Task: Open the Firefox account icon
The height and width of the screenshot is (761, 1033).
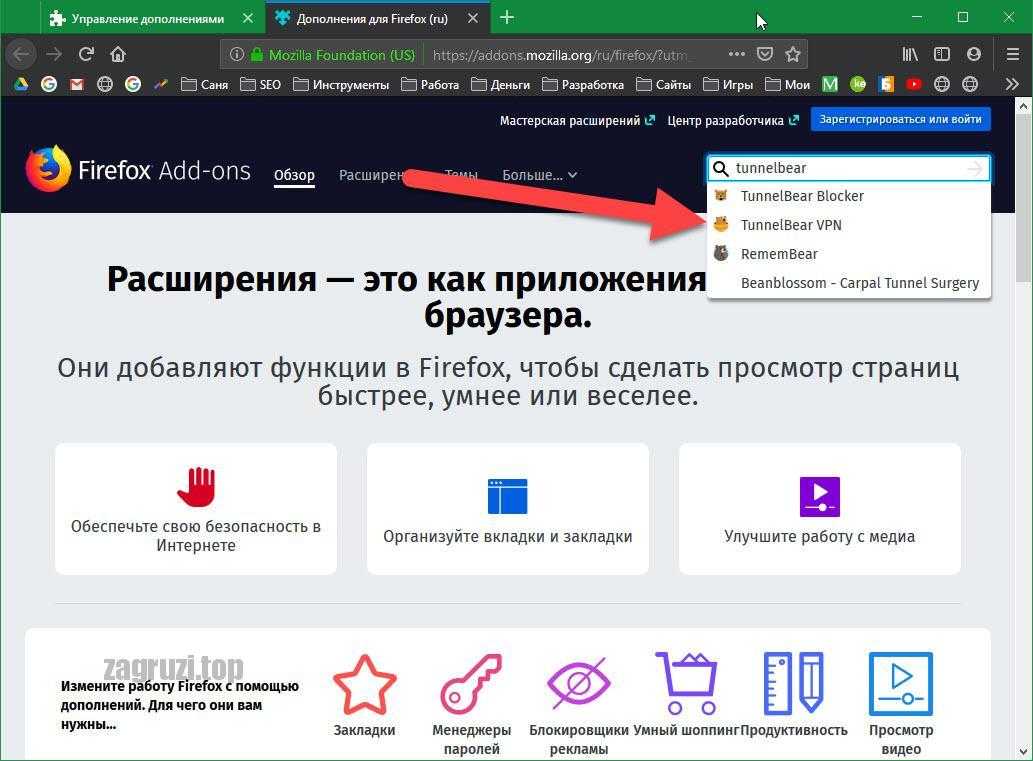Action: pyautogui.click(x=974, y=54)
